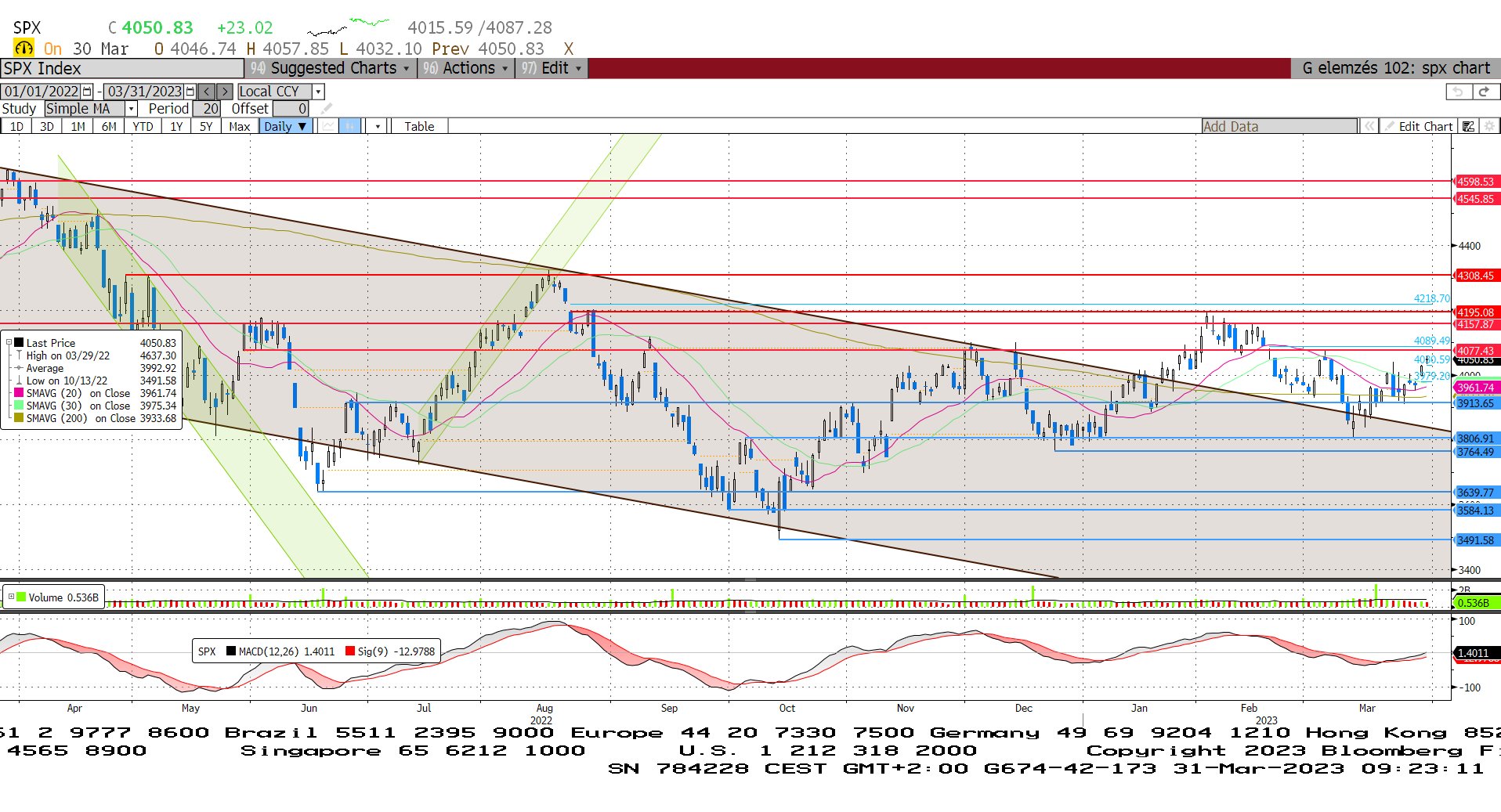Select the 1M range tab

click(78, 126)
